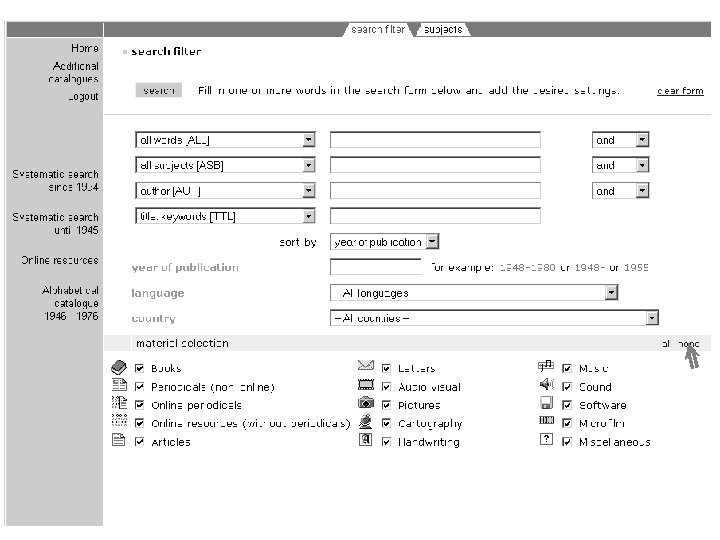Toggle the Pictures checkbox
720x540 pixels.
click(x=386, y=405)
